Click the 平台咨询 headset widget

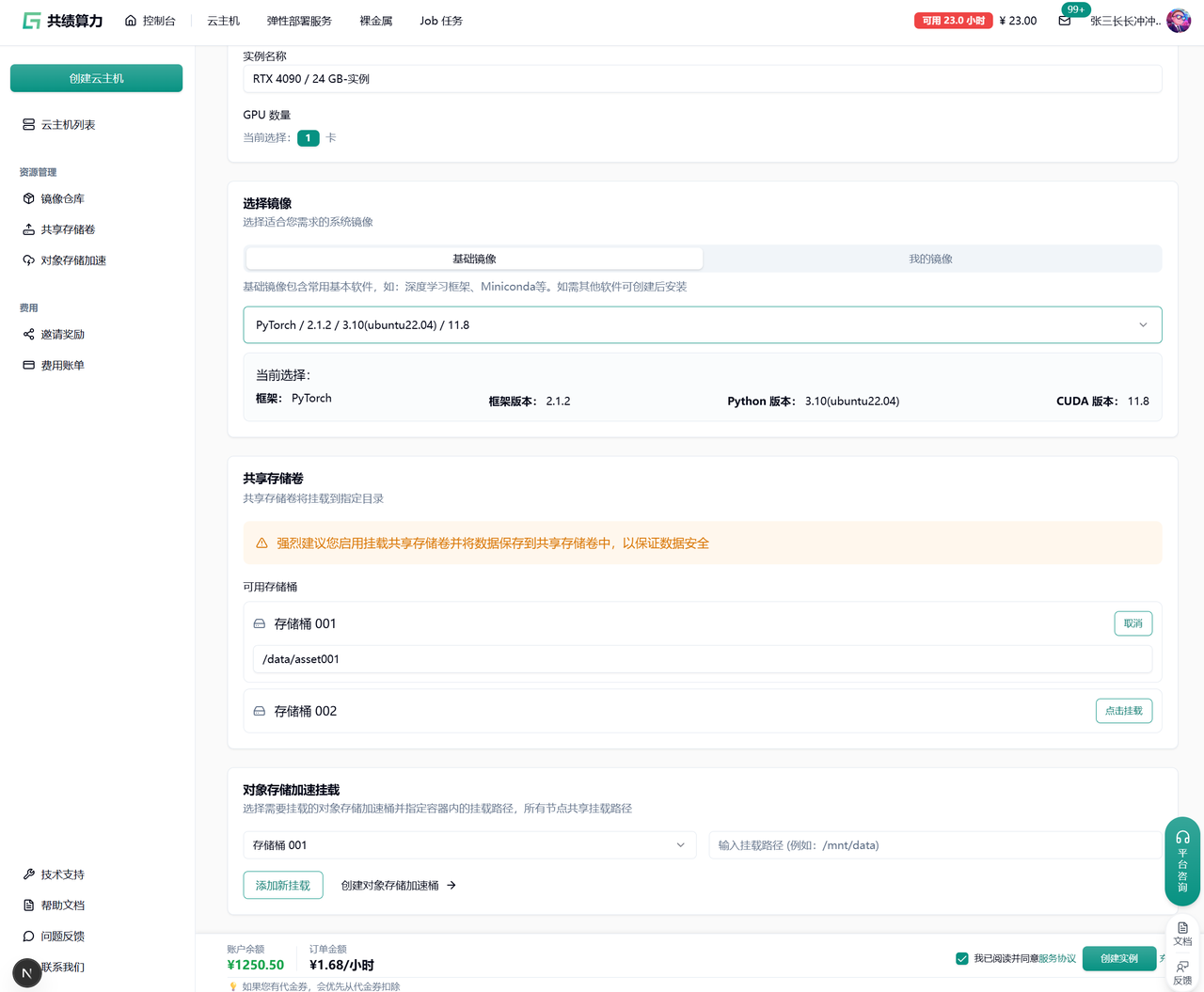[x=1182, y=860]
